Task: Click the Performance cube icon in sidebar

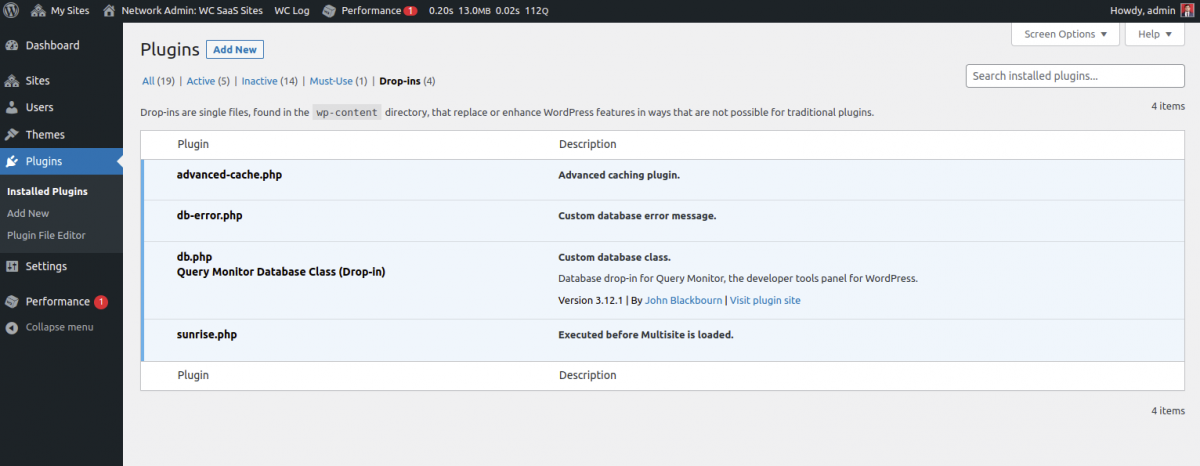Action: pyautogui.click(x=12, y=302)
